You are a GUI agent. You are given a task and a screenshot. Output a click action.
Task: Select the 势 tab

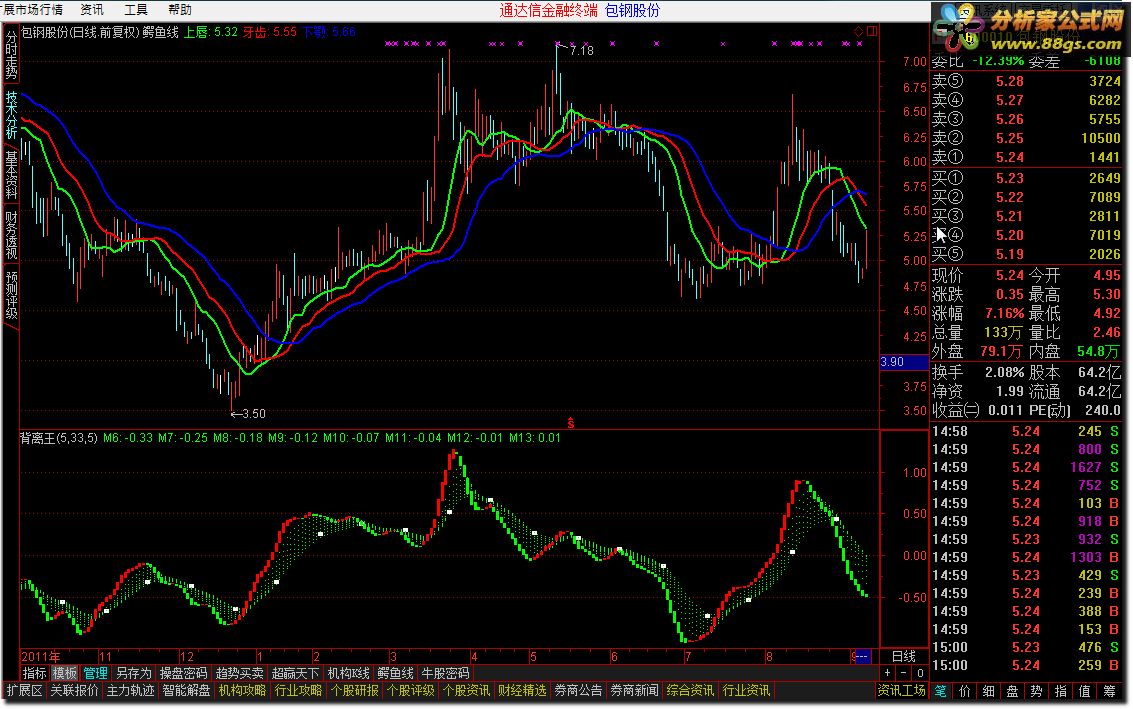tap(1037, 691)
